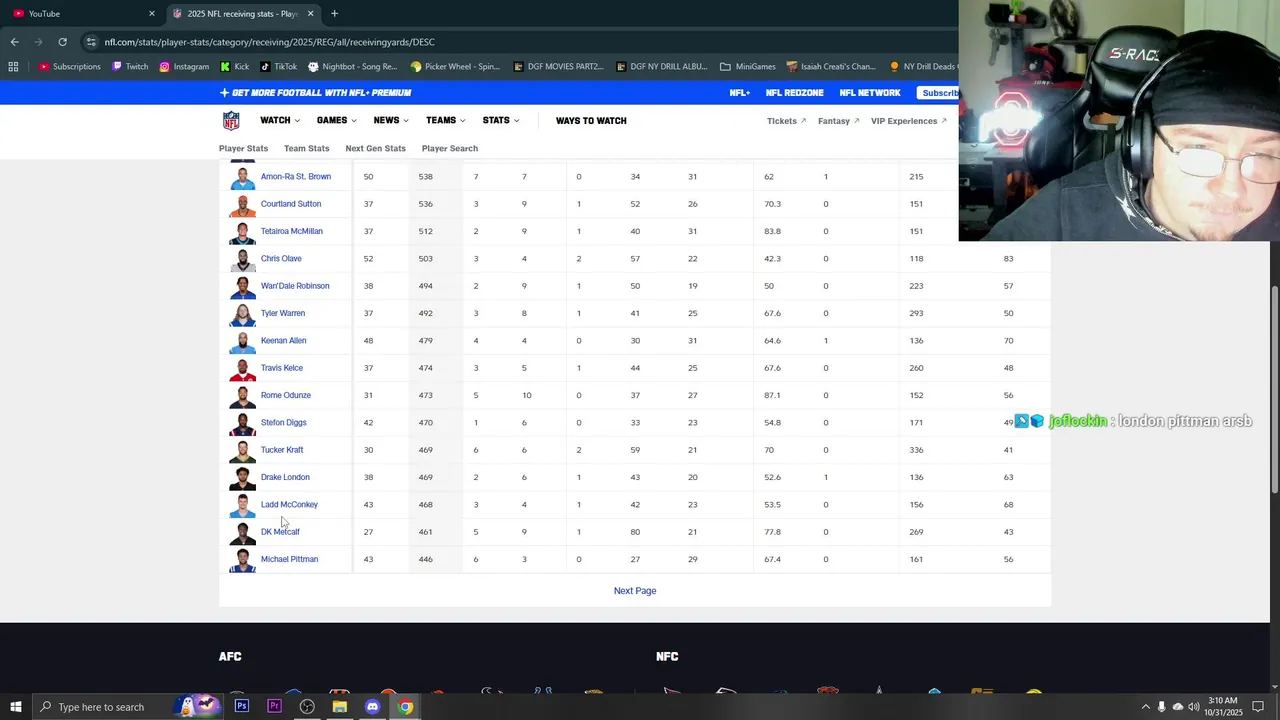This screenshot has width=1280, height=720.
Task: Open Rome Odunze's player page
Action: tap(285, 395)
